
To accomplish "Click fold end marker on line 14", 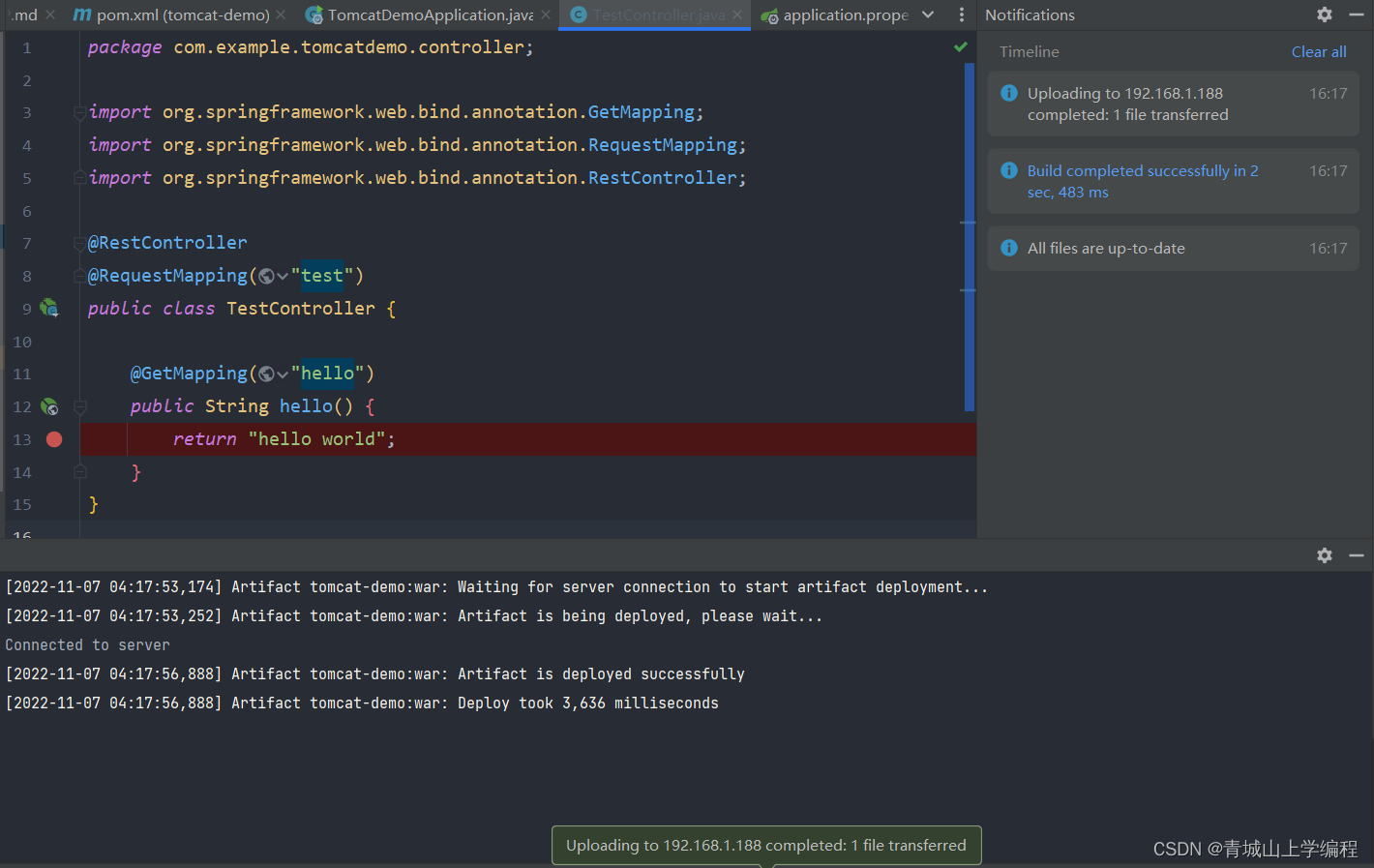I will point(80,472).
